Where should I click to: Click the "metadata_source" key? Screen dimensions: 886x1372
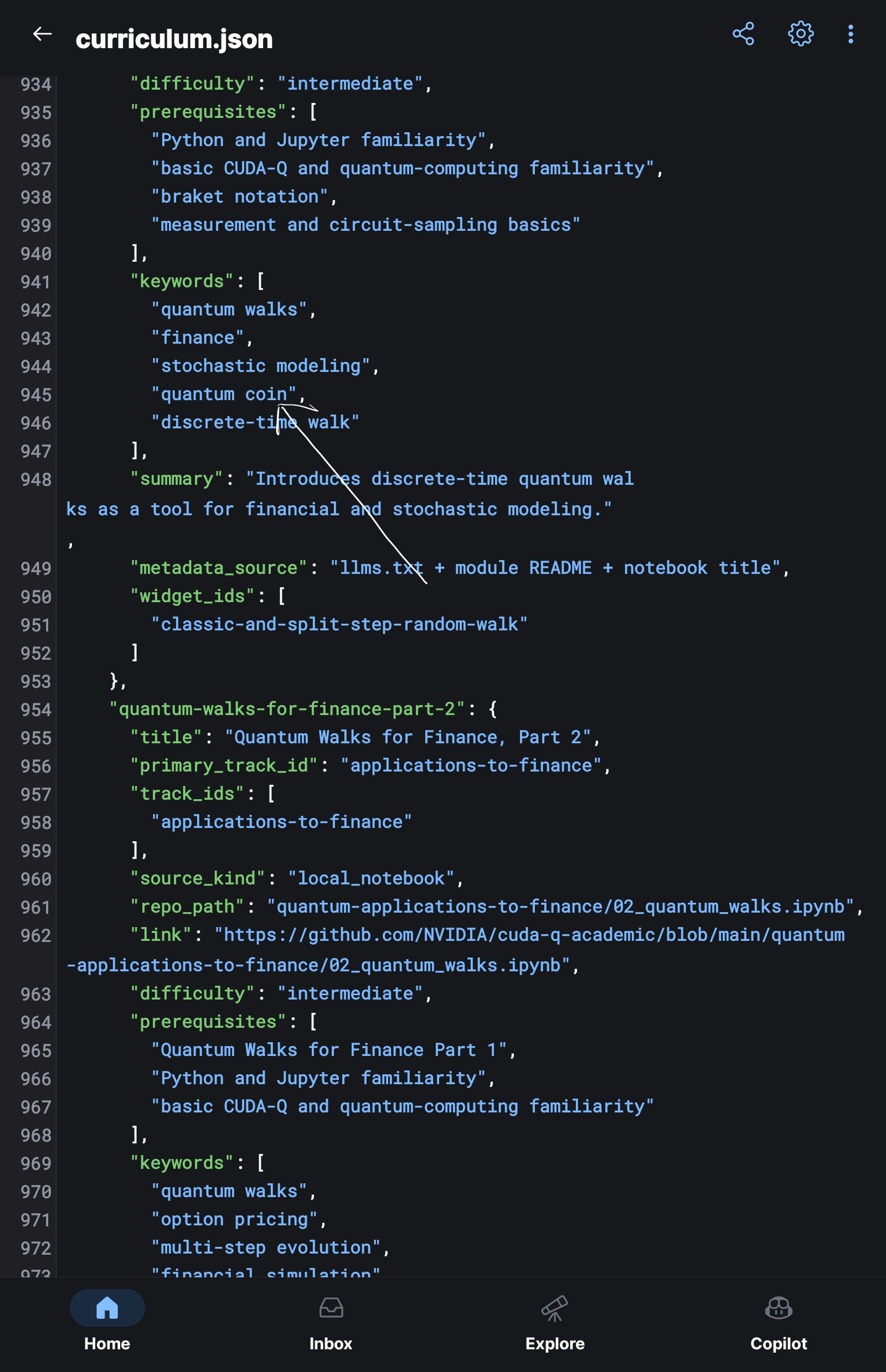(x=219, y=567)
